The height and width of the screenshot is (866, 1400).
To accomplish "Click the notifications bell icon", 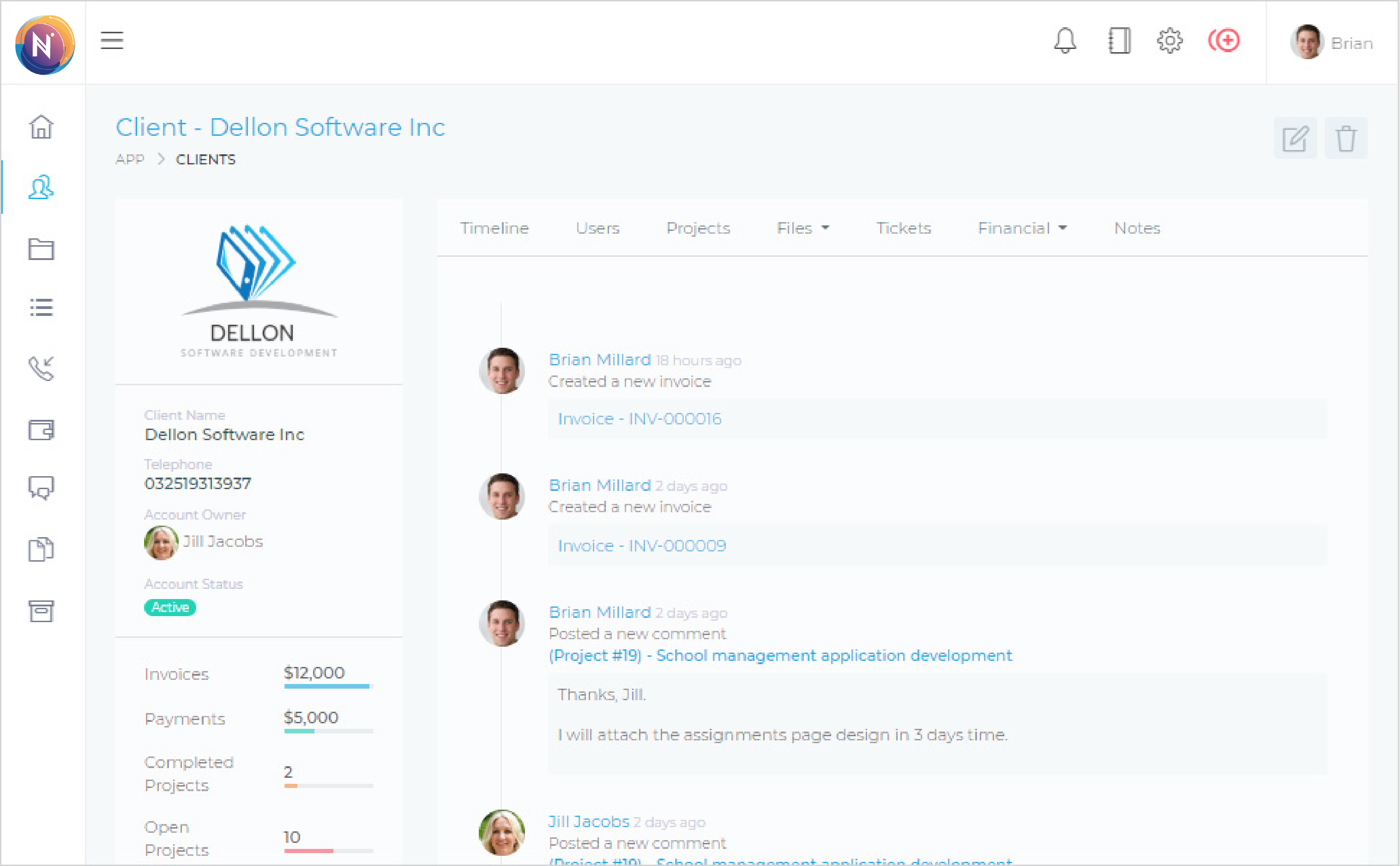I will click(x=1065, y=41).
